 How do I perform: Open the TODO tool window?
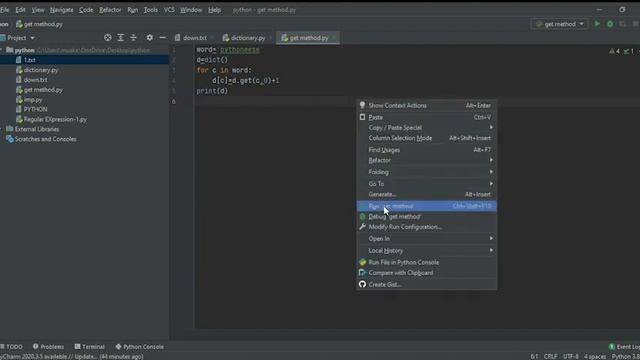point(11,347)
